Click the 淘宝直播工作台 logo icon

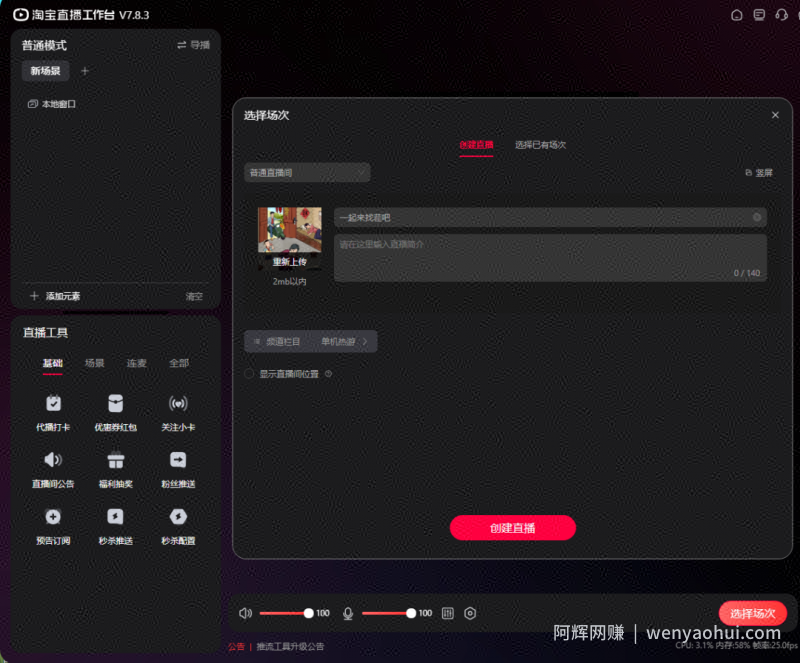coord(20,15)
